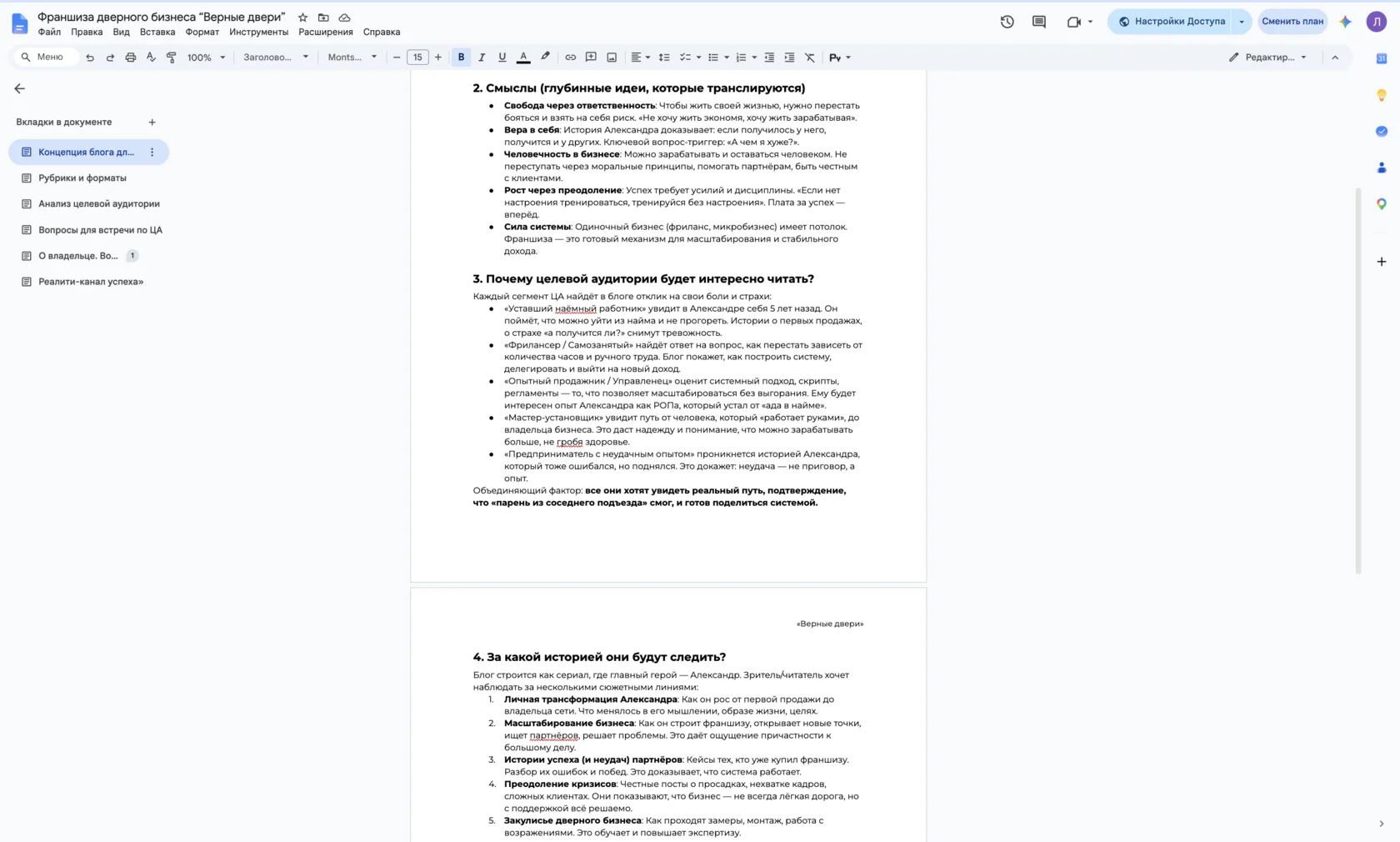Decrease the font size
The height and width of the screenshot is (842, 1400).
[x=397, y=58]
